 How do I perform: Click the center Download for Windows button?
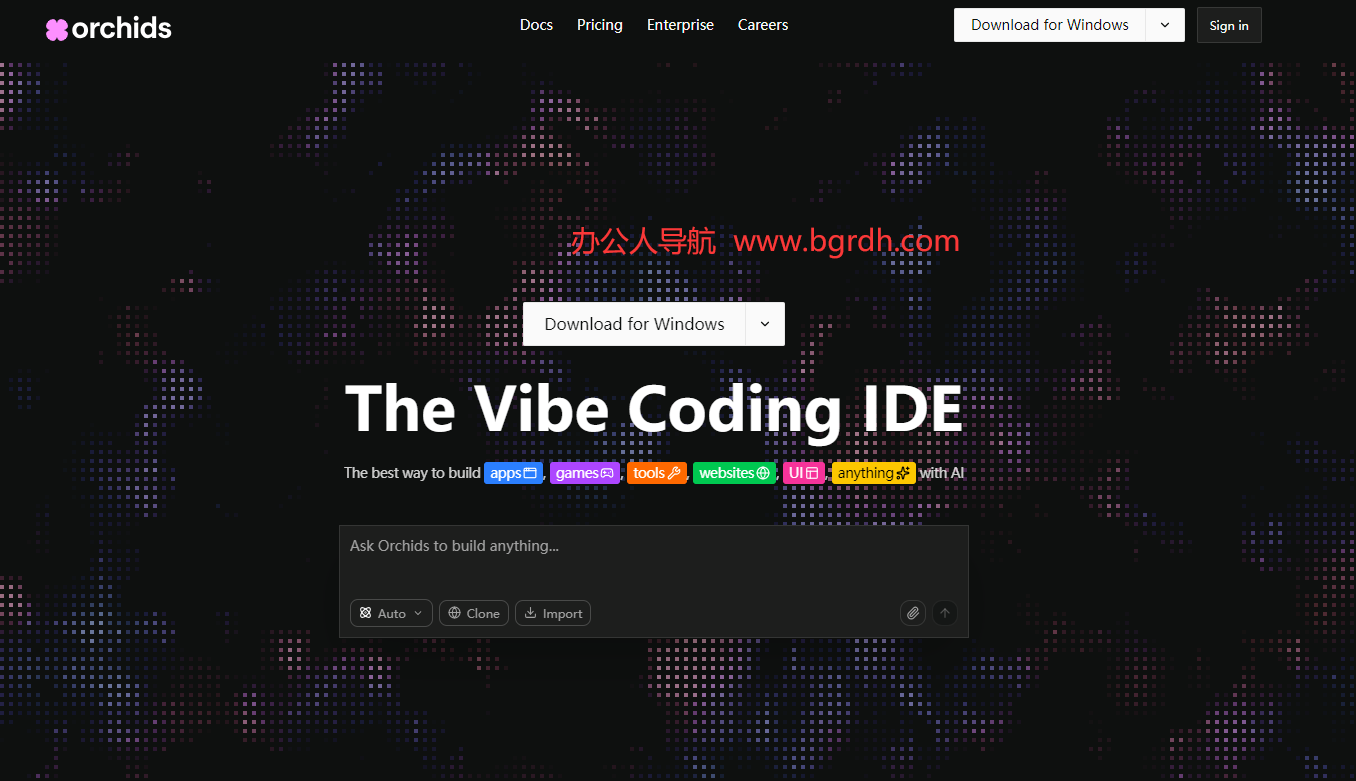tap(634, 324)
